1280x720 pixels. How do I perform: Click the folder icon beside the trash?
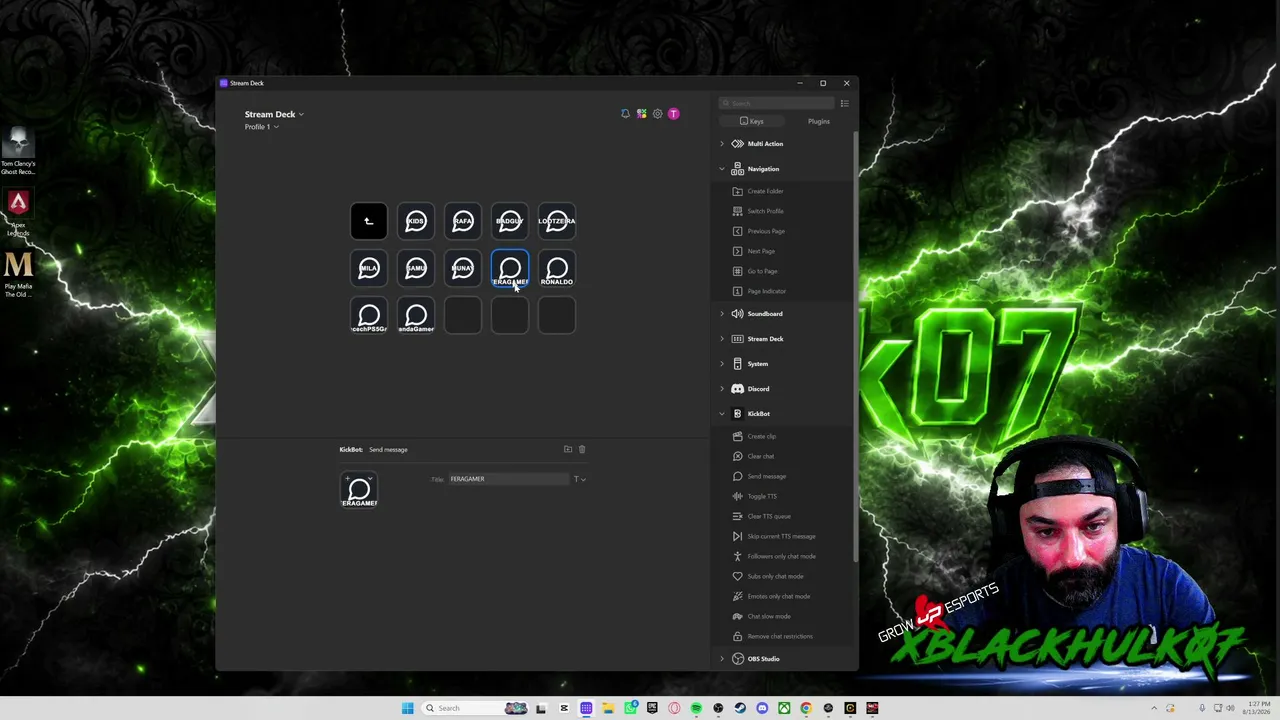[x=568, y=449]
